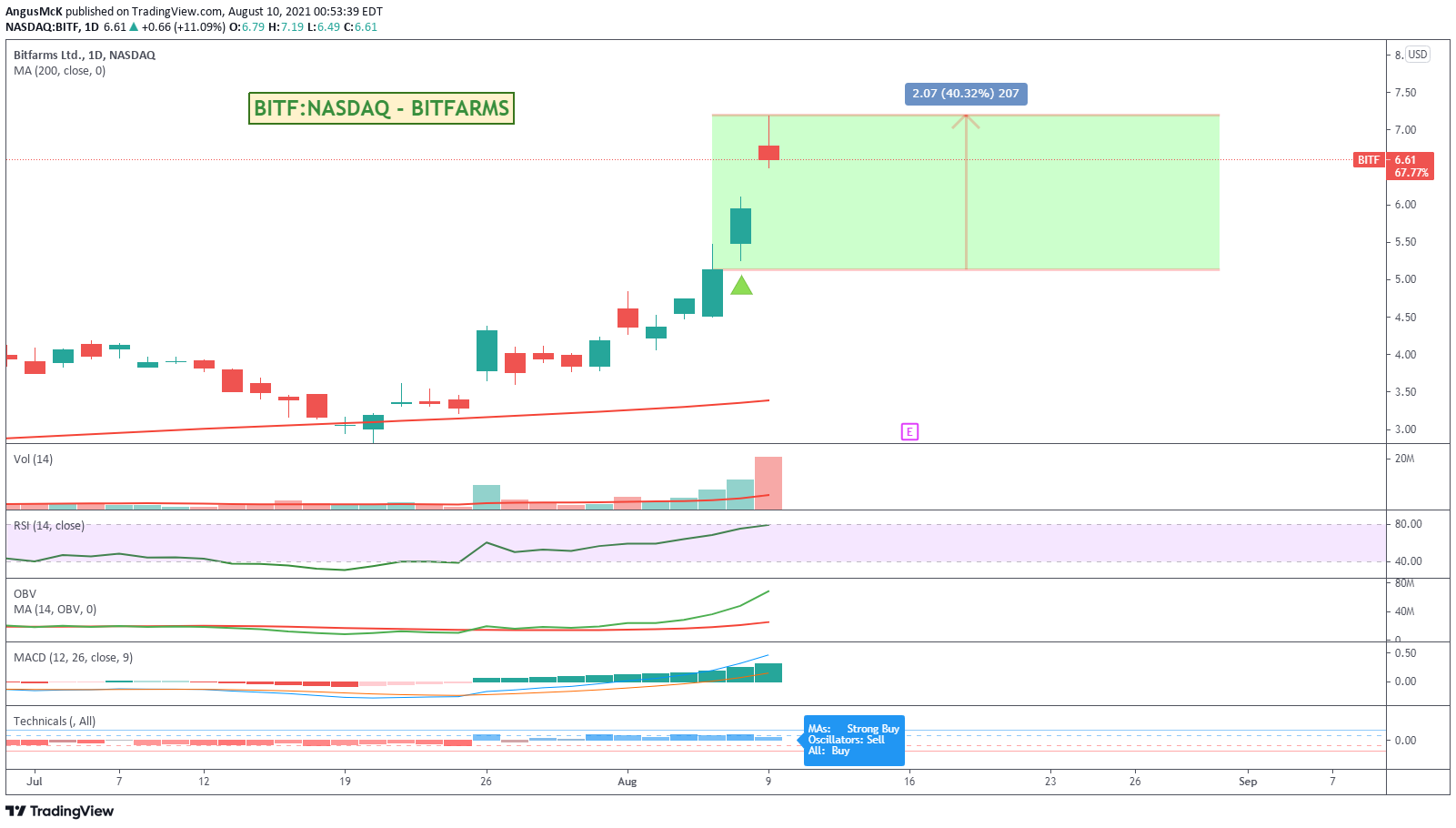Click the 40.00 RSI axis label
Screen dimensions: 1456x828
[1408, 561]
